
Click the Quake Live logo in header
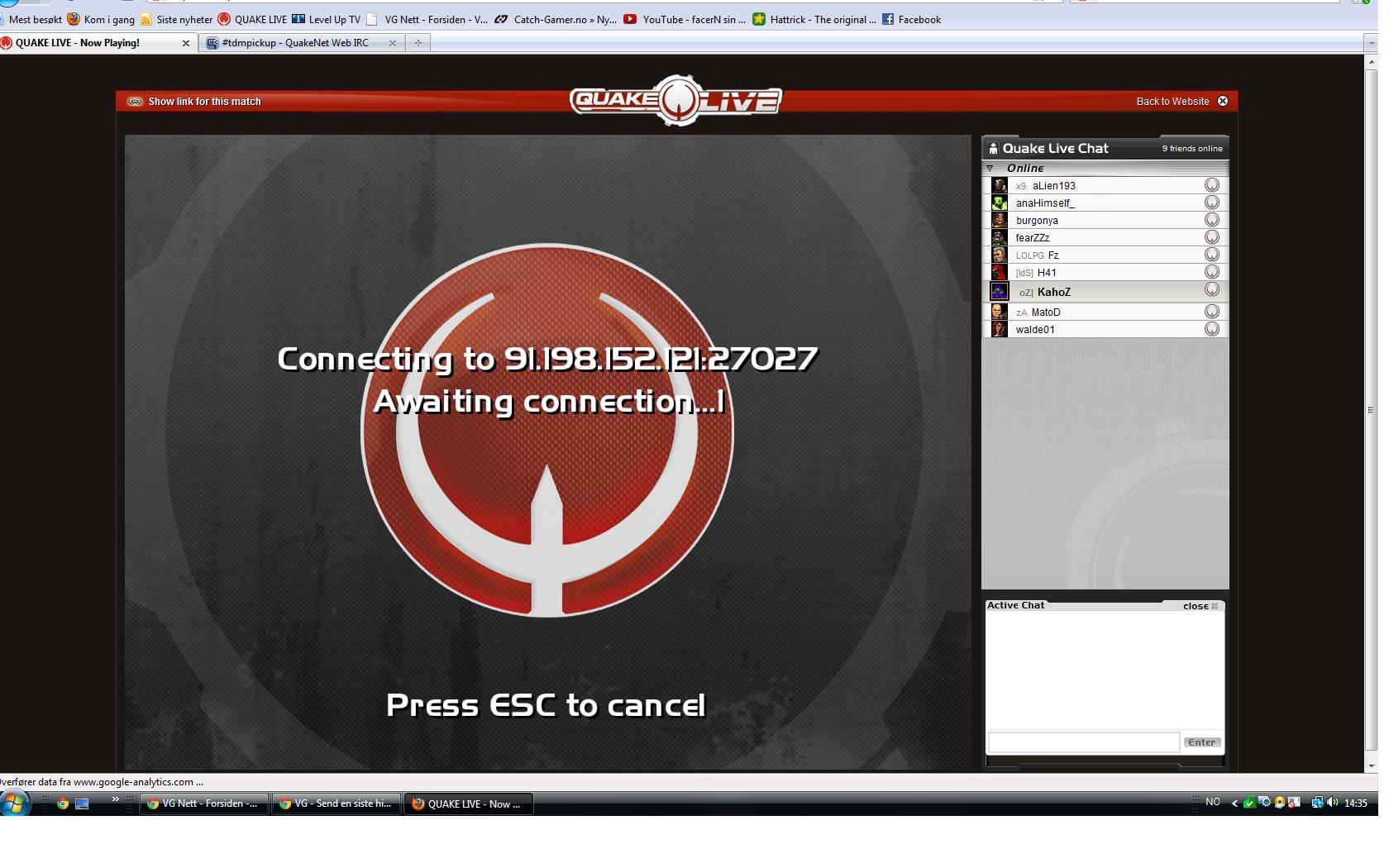click(675, 101)
